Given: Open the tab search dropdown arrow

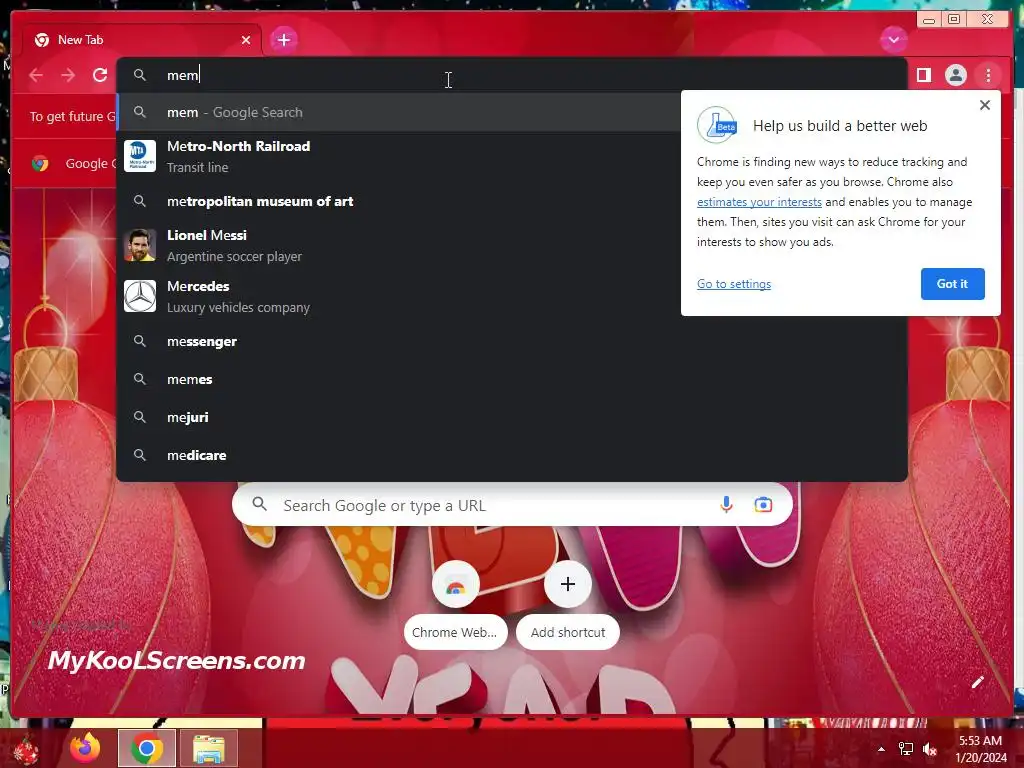Looking at the screenshot, I should (x=893, y=40).
